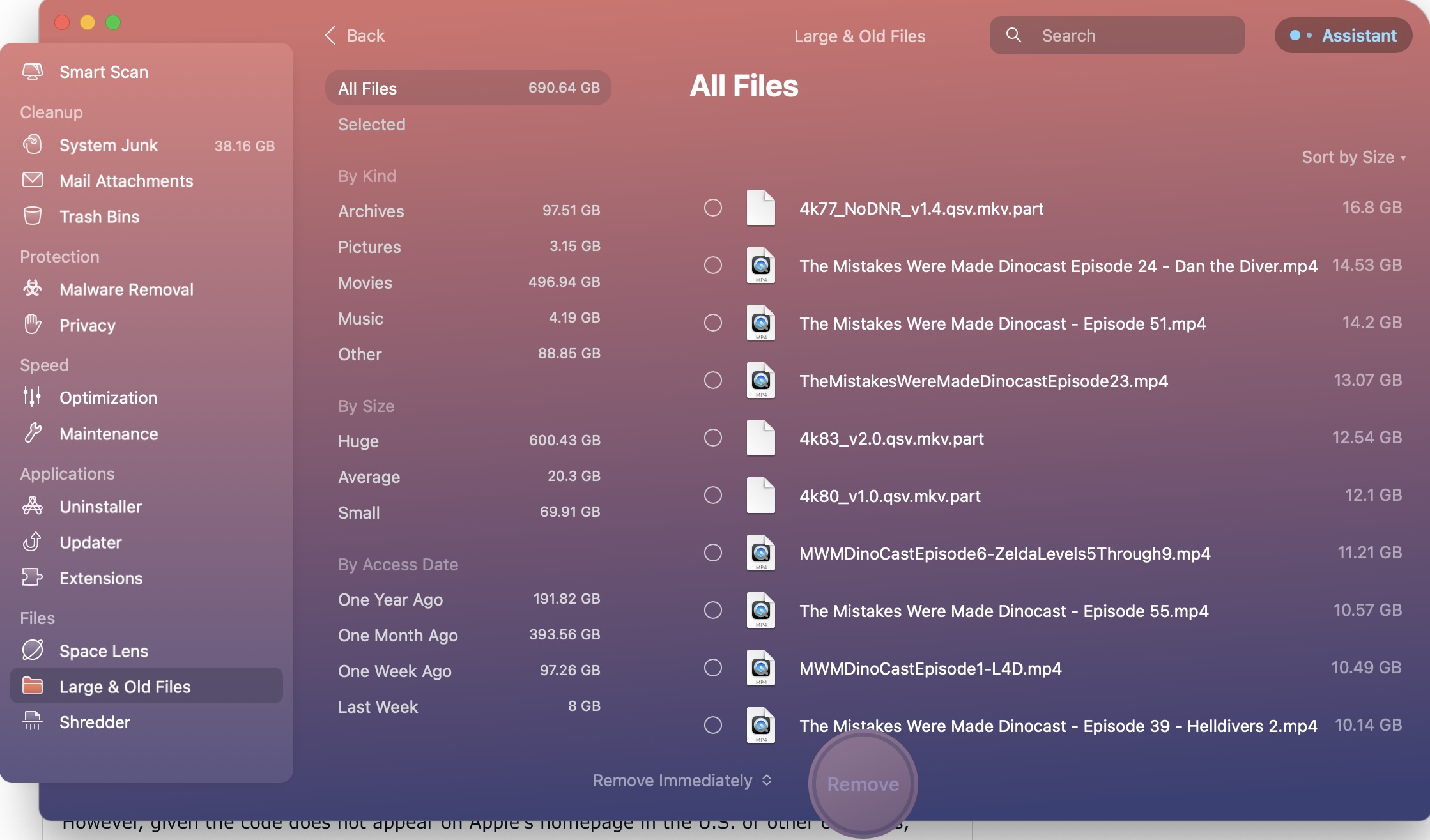Open the Trash Bins cleaner

(x=99, y=217)
